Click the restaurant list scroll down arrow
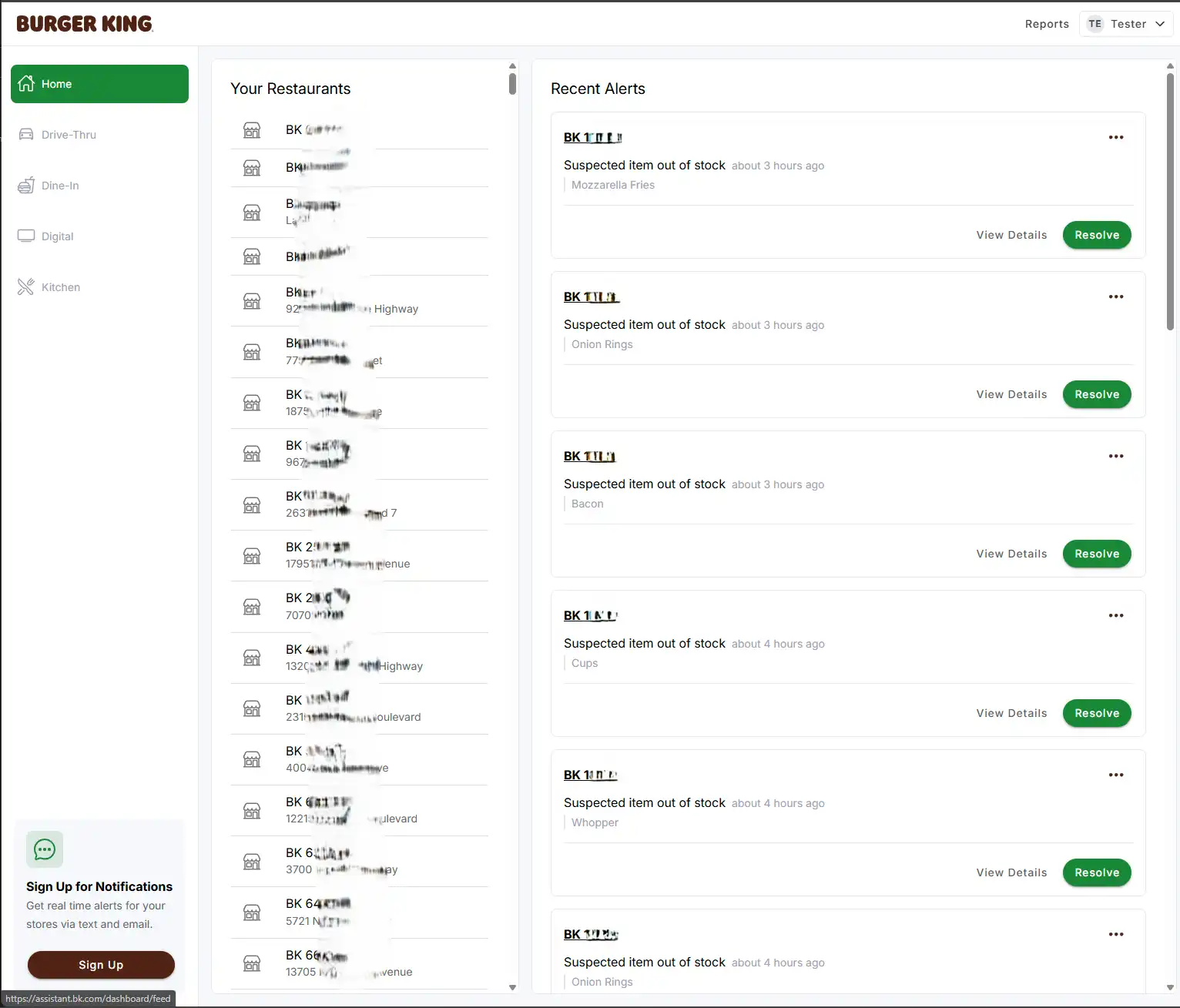 pos(512,987)
